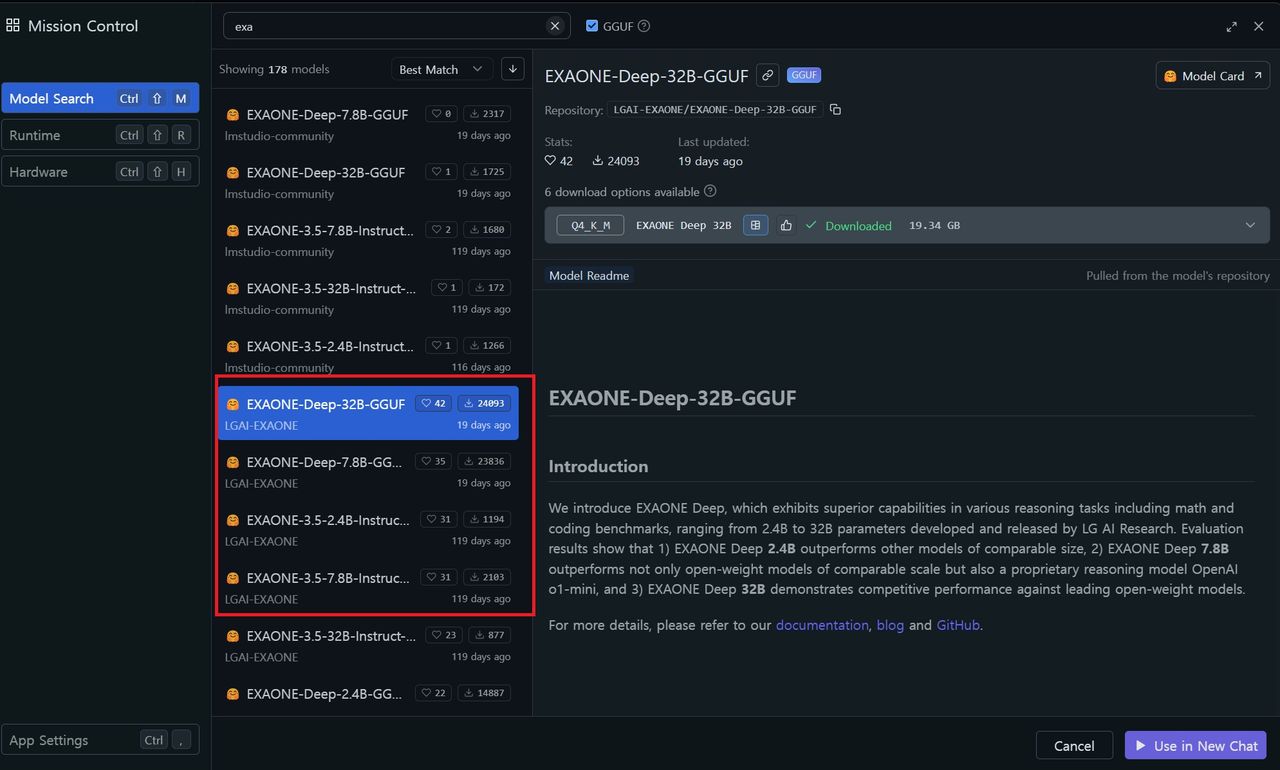Click the 877 downloads badge
Screen dimensions: 1280x770
pos(490,635)
